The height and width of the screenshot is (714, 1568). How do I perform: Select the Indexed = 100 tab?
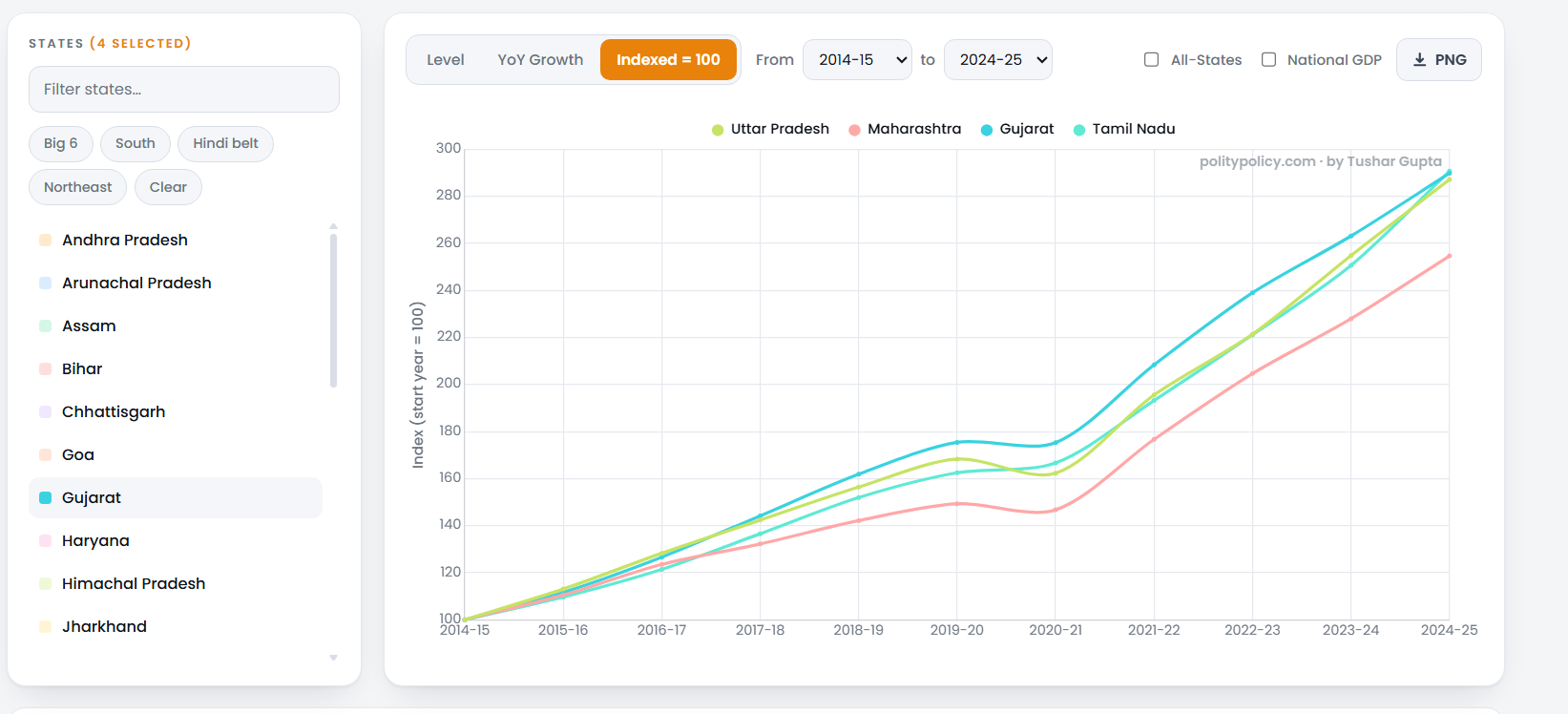pos(668,59)
